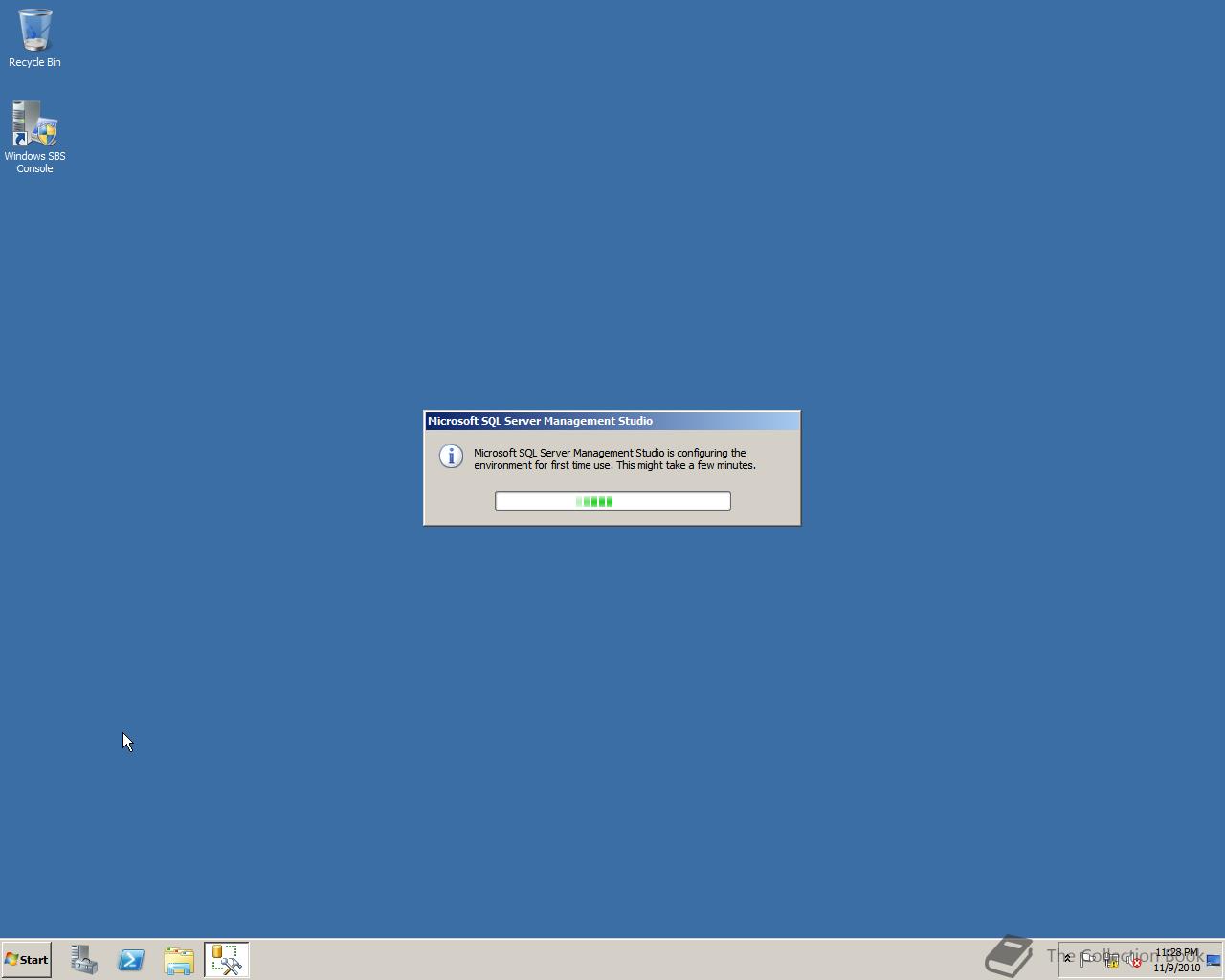Viewport: 1225px width, 980px height.
Task: Click the muted volume tray icon
Action: coord(1134,960)
